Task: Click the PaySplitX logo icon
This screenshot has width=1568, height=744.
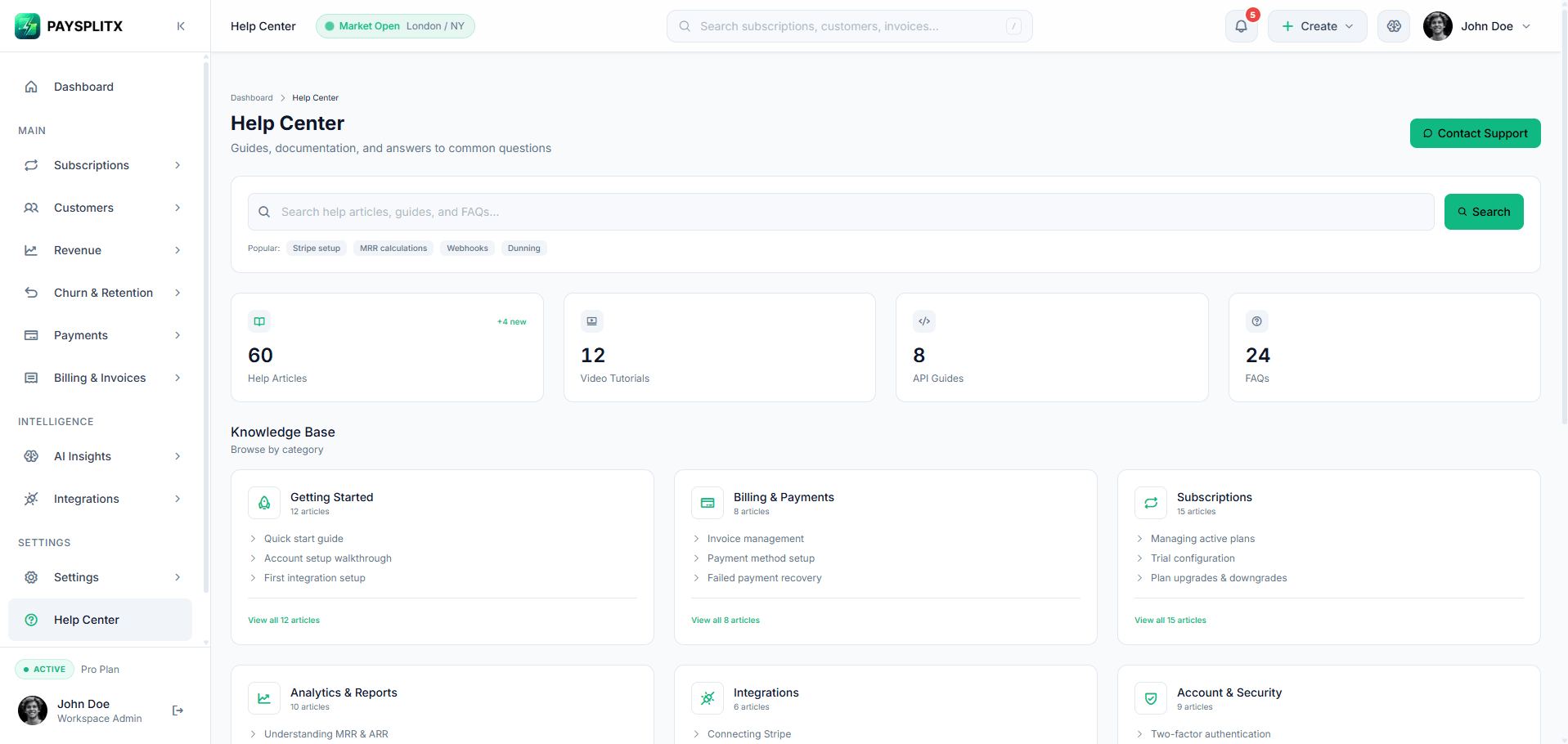Action: (27, 26)
